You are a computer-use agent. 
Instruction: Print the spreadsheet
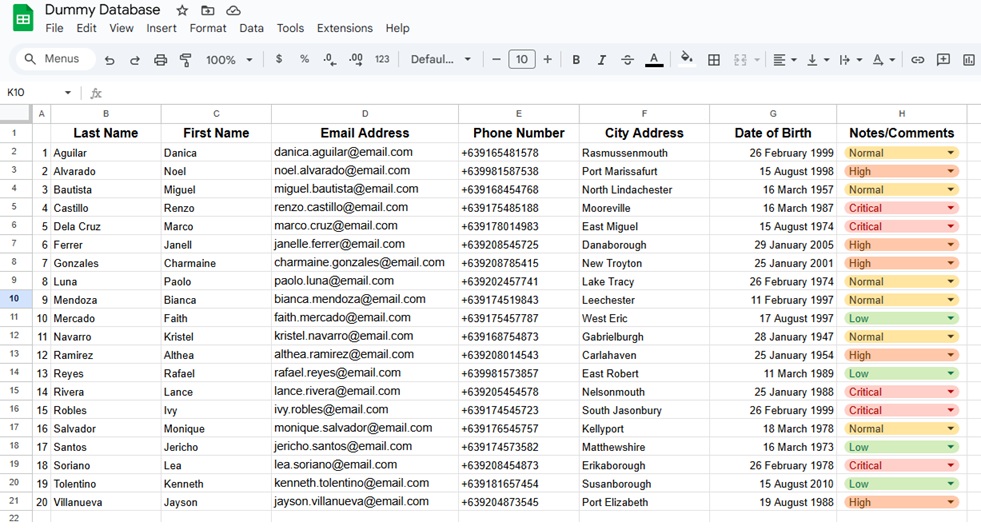point(160,60)
